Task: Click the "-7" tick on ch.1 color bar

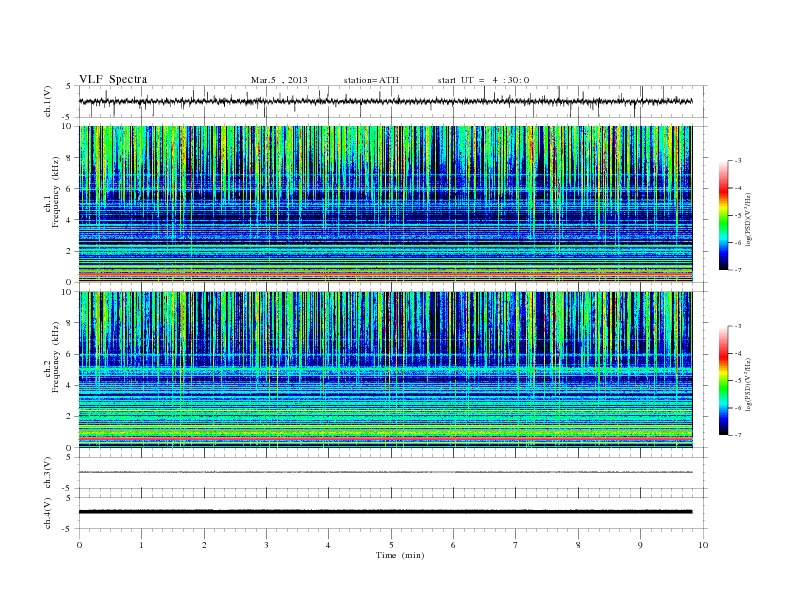Action: [x=738, y=270]
